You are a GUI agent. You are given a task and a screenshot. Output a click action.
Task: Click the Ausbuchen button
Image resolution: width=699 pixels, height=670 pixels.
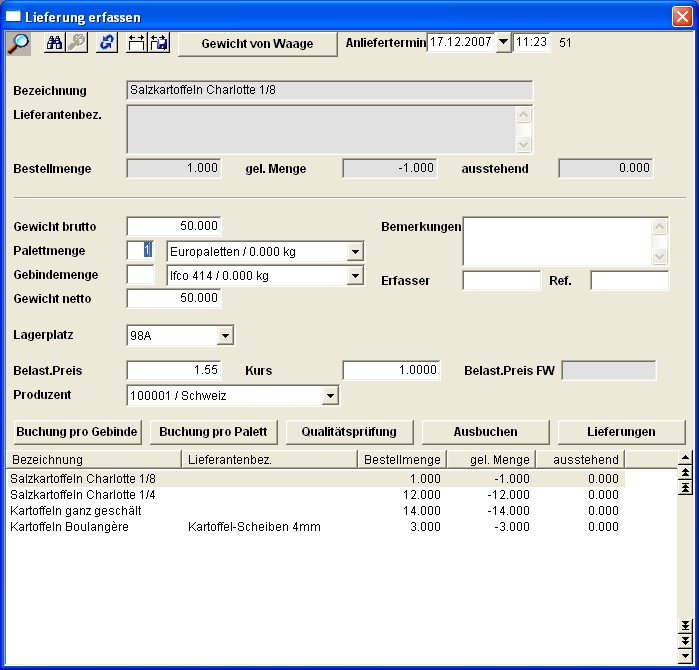pyautogui.click(x=485, y=432)
